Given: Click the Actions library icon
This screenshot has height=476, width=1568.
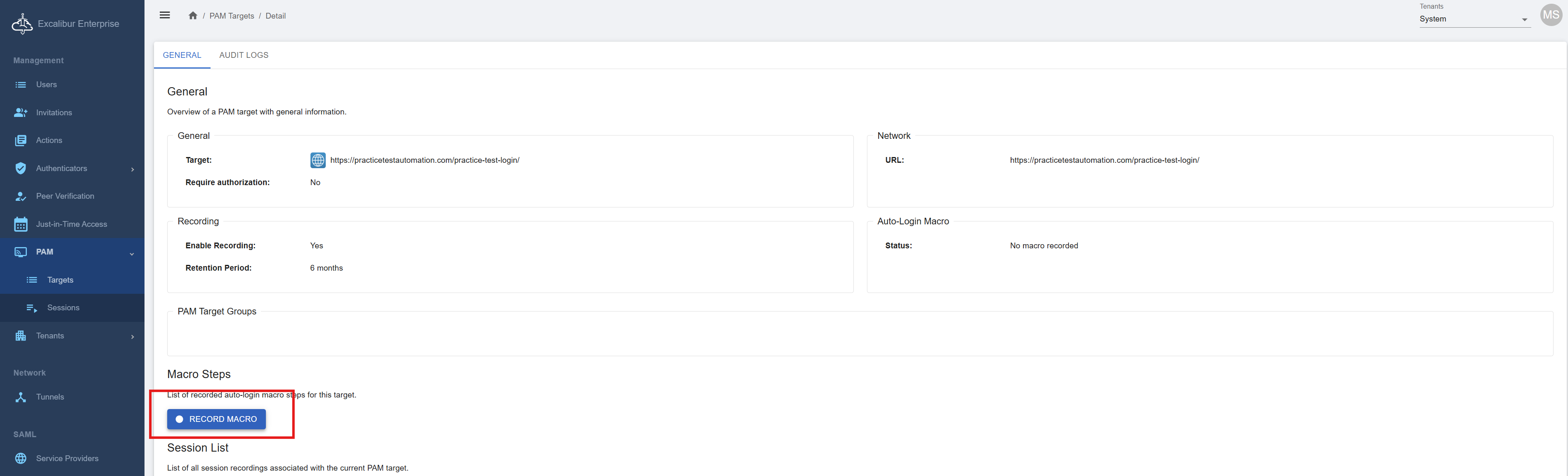Looking at the screenshot, I should (x=21, y=140).
